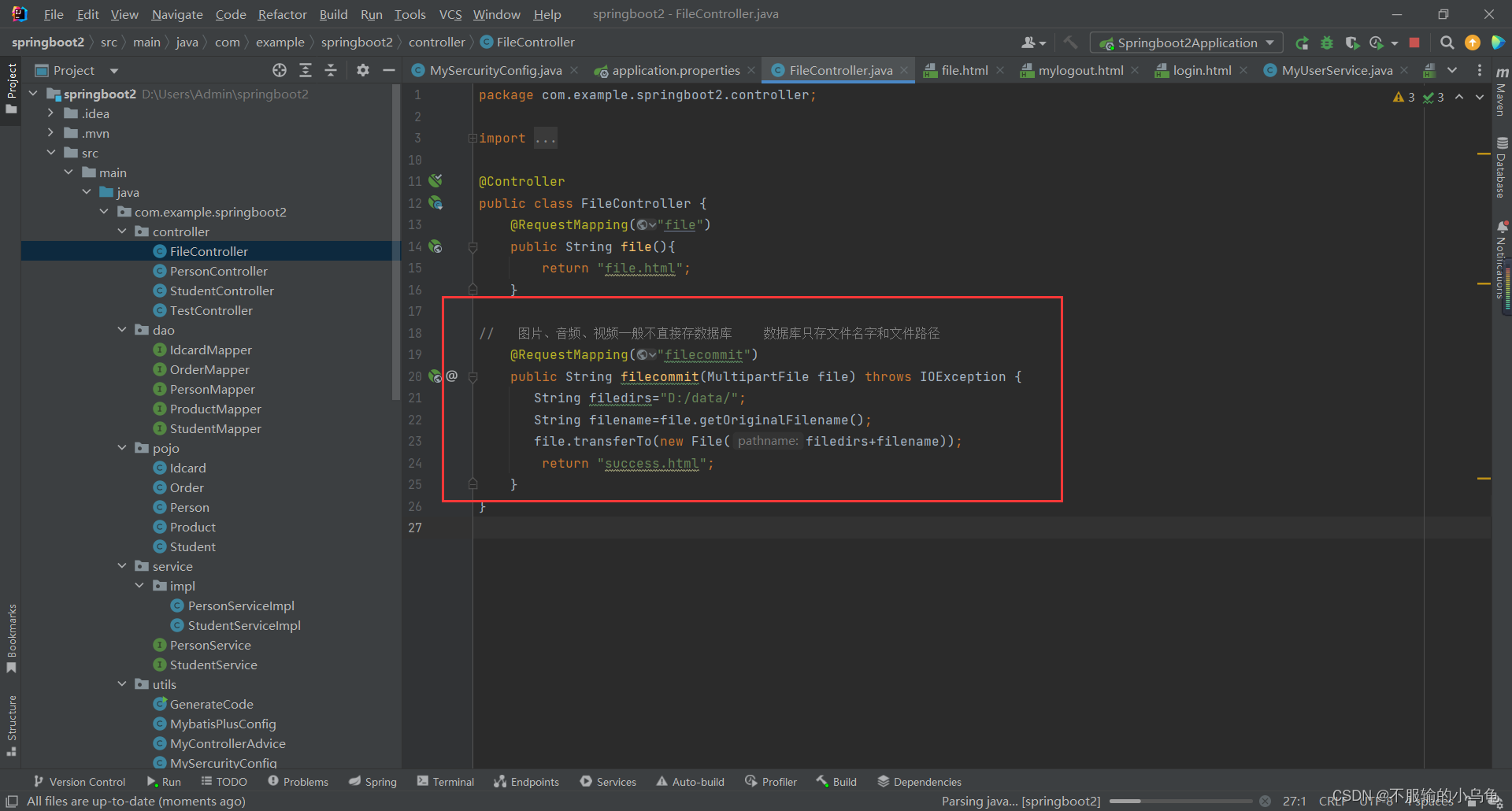
Task: Click the Debug bug icon in toolbar
Action: pos(1327,43)
